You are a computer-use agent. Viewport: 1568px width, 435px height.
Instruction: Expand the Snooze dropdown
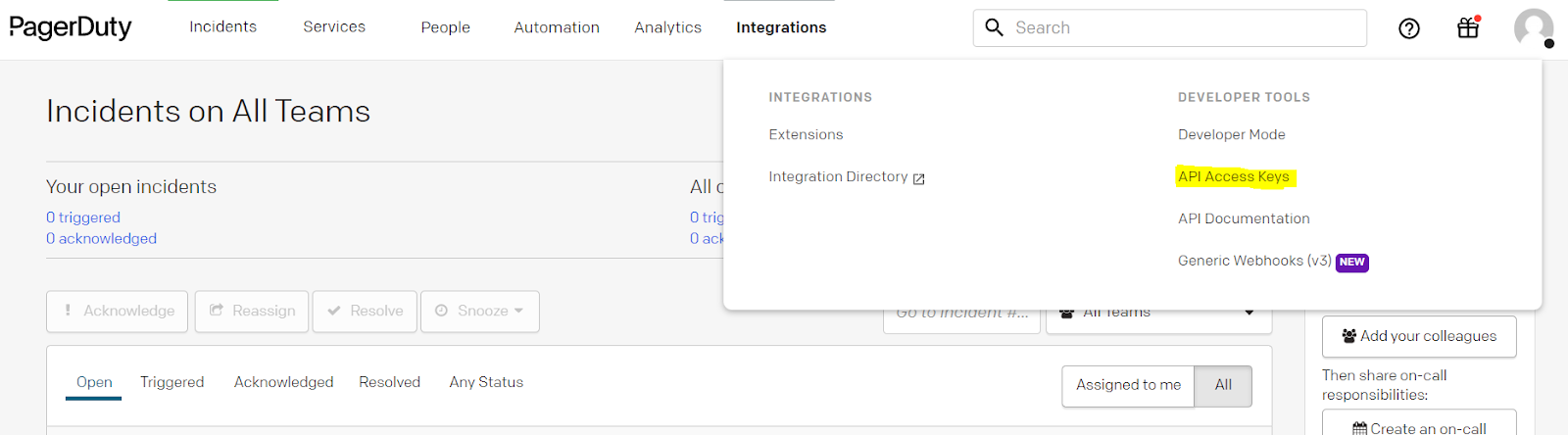480,311
